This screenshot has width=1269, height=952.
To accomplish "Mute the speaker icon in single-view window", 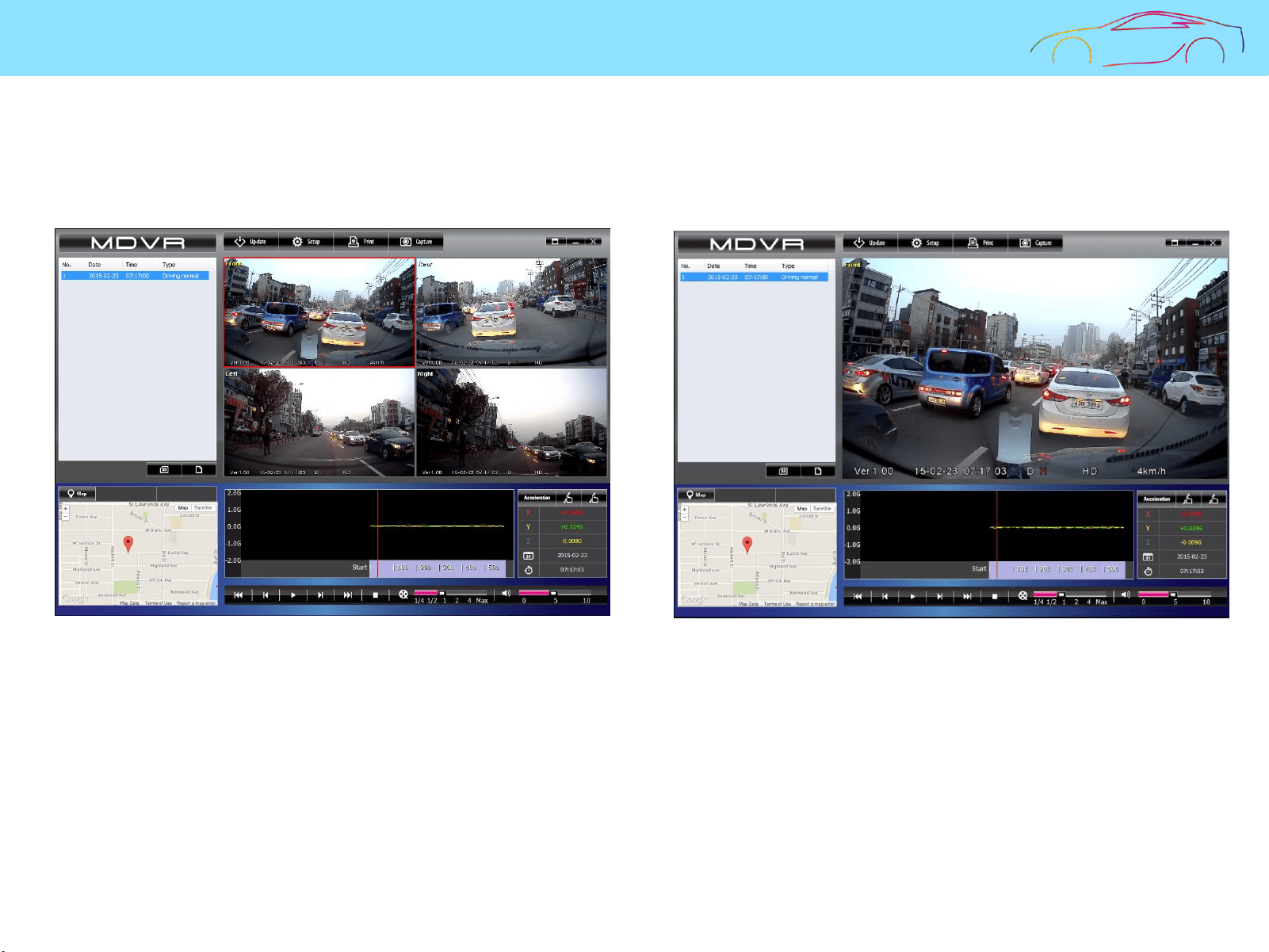I will (x=1125, y=595).
